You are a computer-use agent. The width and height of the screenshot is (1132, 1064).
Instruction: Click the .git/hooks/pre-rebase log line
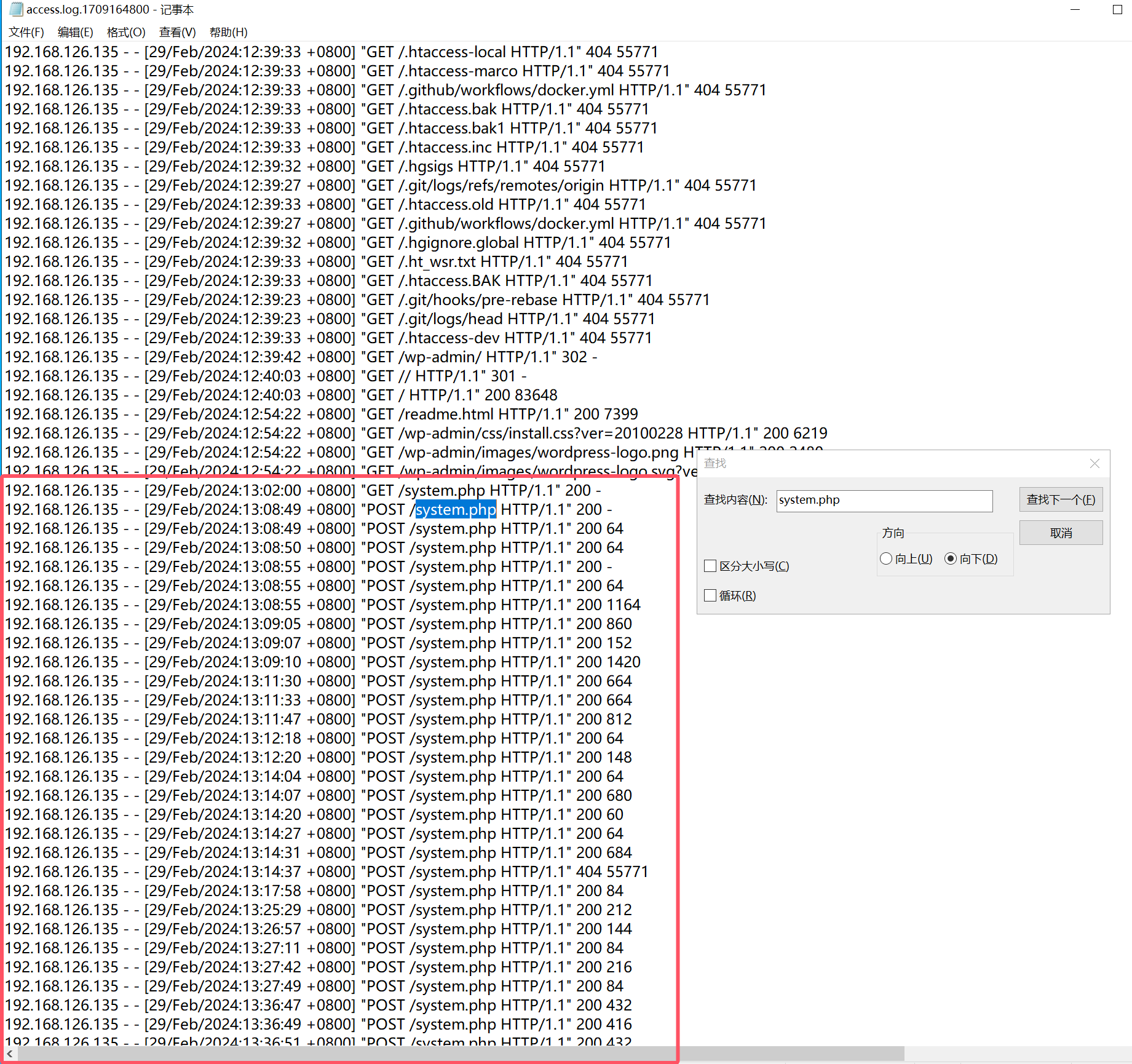click(x=357, y=300)
